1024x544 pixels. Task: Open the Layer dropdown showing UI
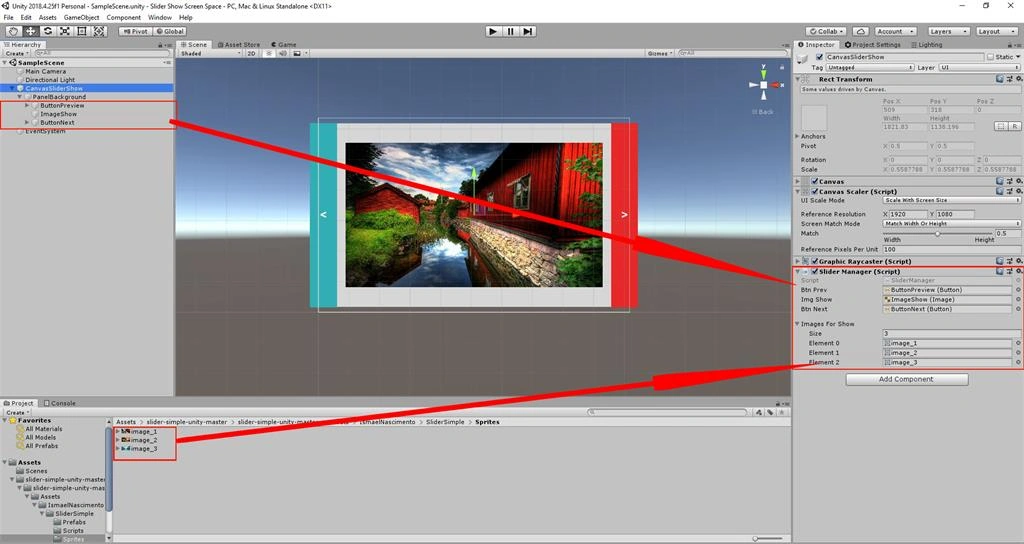point(979,67)
